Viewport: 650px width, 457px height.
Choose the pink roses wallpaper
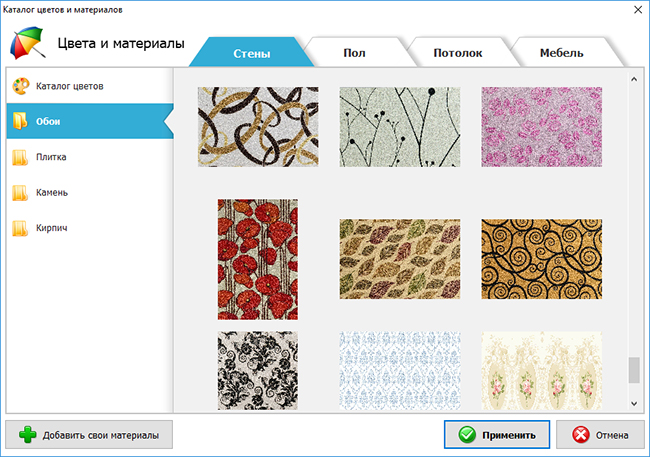[541, 127]
